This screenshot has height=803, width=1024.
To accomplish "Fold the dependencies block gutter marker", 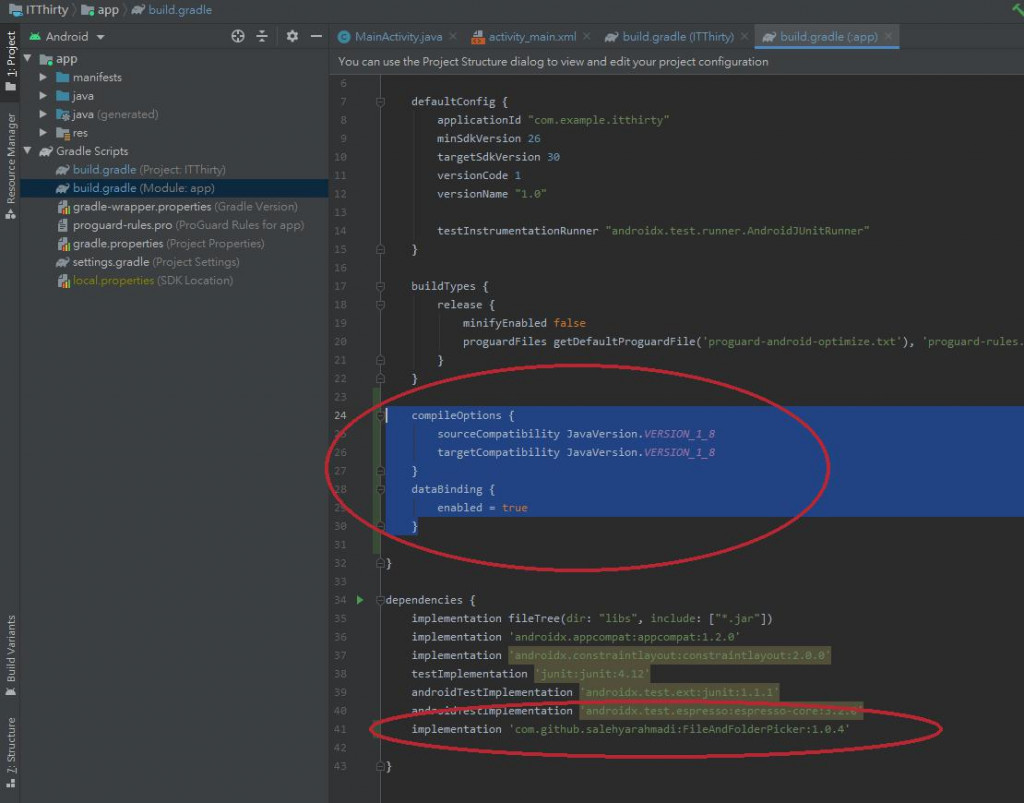I will 380,600.
